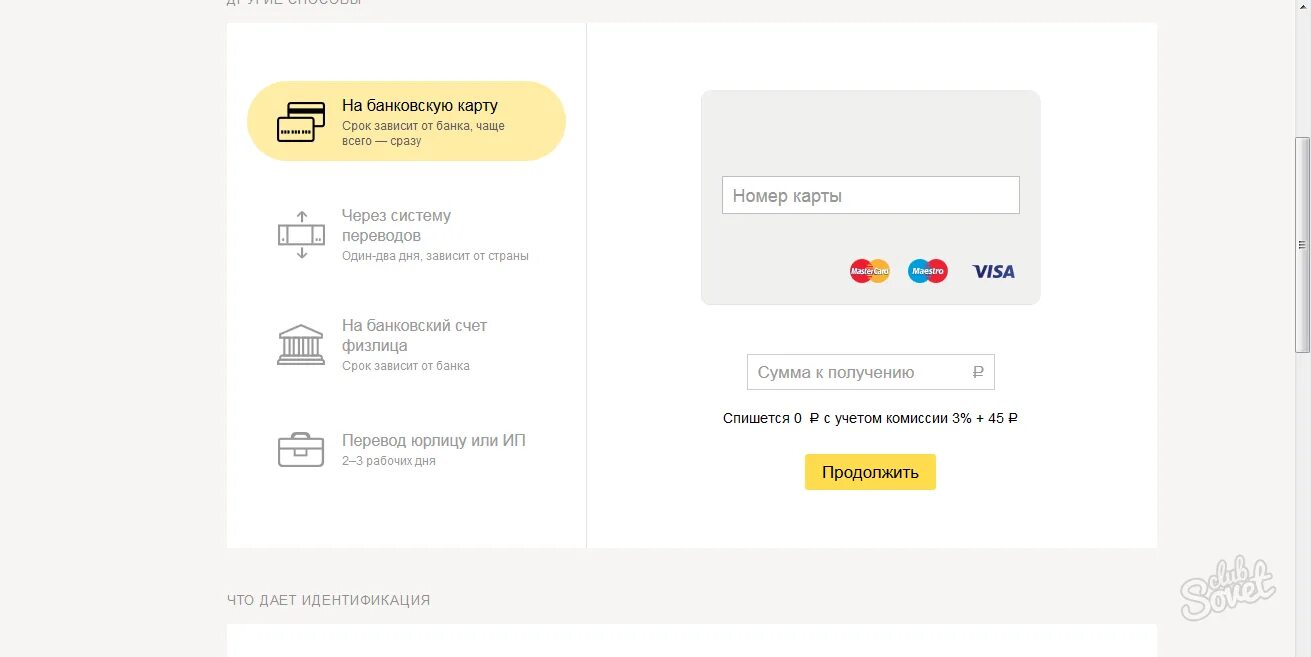
Task: Click the ruble sign in amount field
Action: point(978,372)
